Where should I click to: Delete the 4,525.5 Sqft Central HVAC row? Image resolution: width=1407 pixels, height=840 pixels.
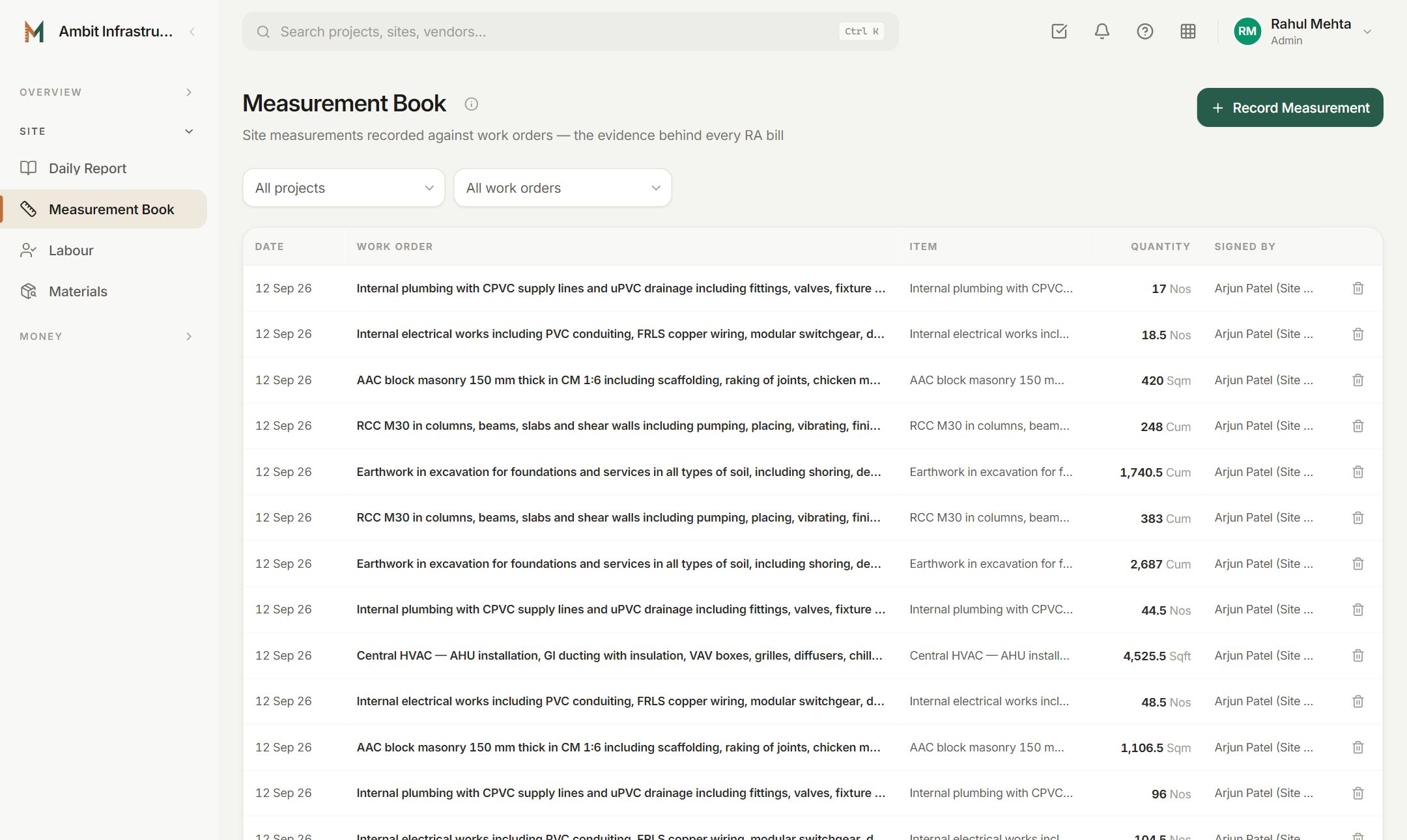[x=1357, y=656]
